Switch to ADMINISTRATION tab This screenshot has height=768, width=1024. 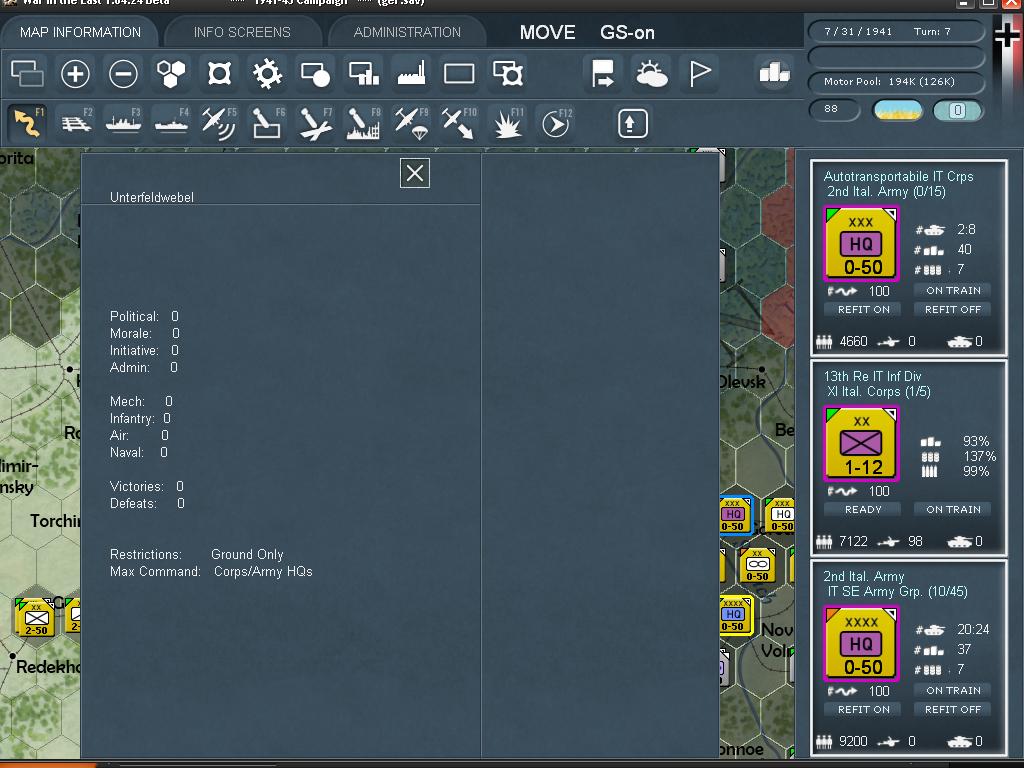407,32
